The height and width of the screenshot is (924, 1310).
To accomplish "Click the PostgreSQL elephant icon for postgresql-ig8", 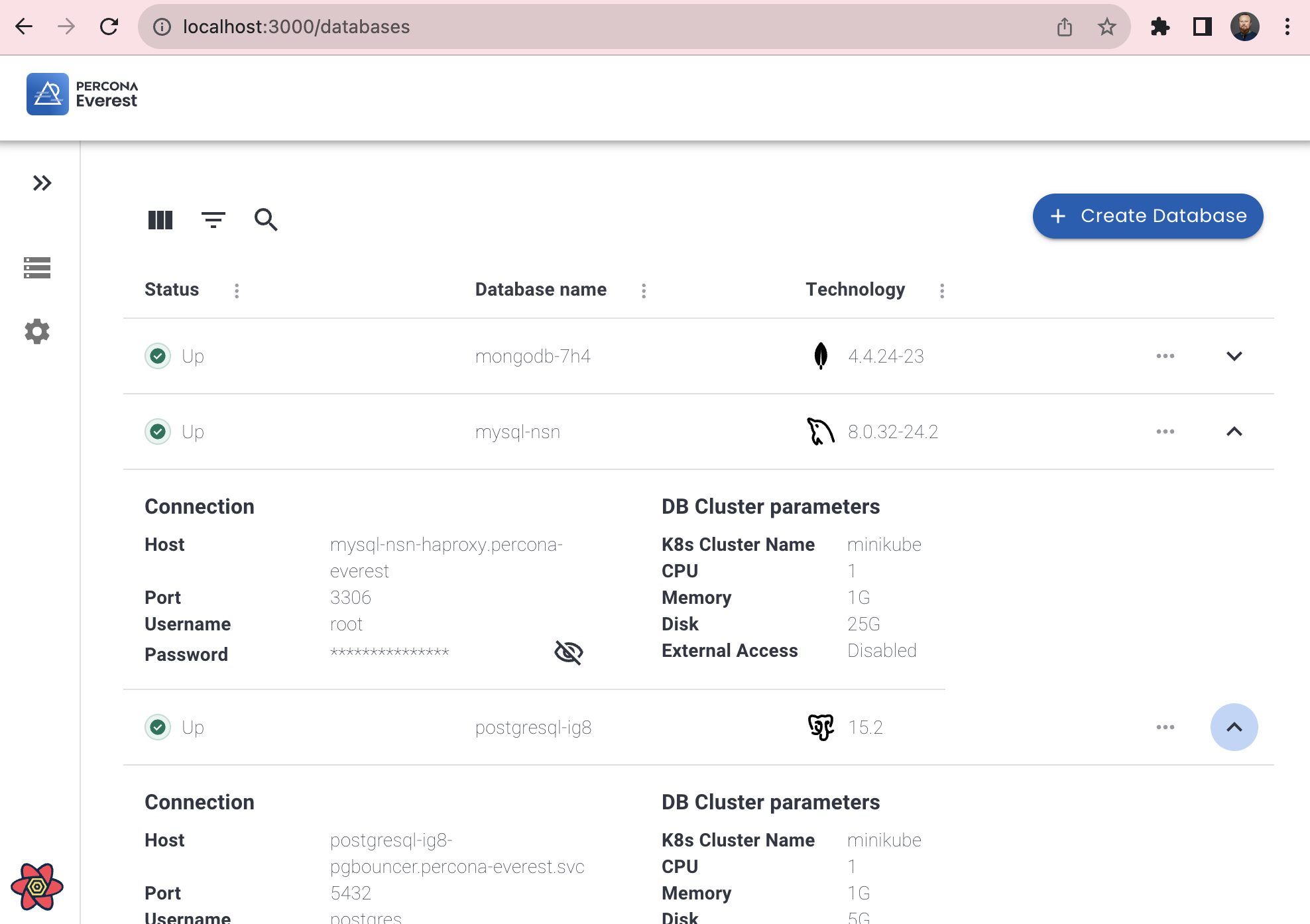I will pos(819,727).
